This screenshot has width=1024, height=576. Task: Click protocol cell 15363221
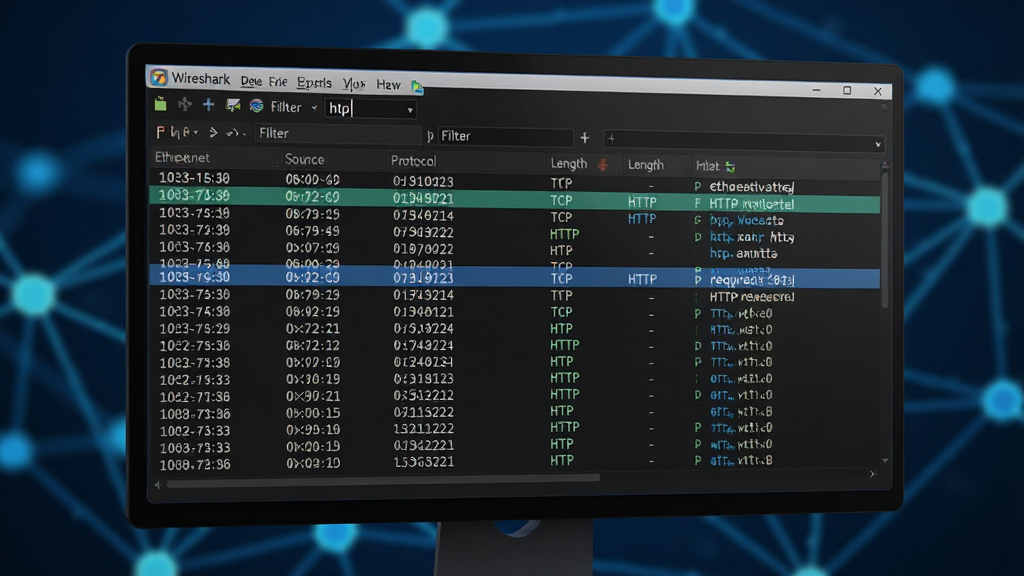[423, 462]
